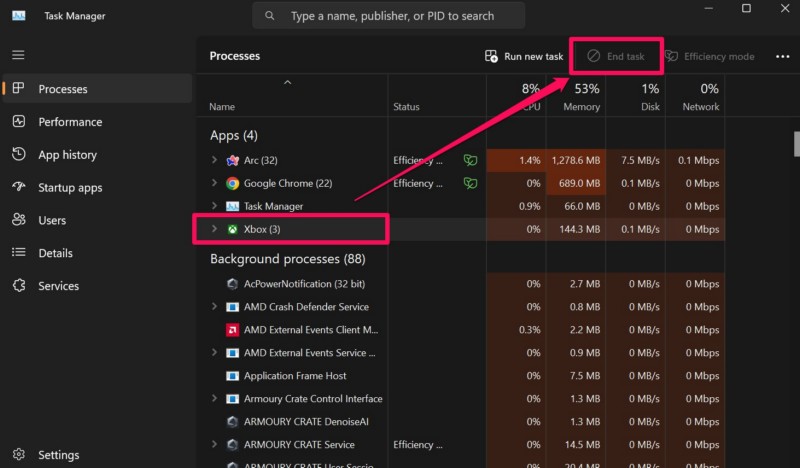Click the Armoury Crate Control Interface icon
The height and width of the screenshot is (468, 800).
click(233, 399)
